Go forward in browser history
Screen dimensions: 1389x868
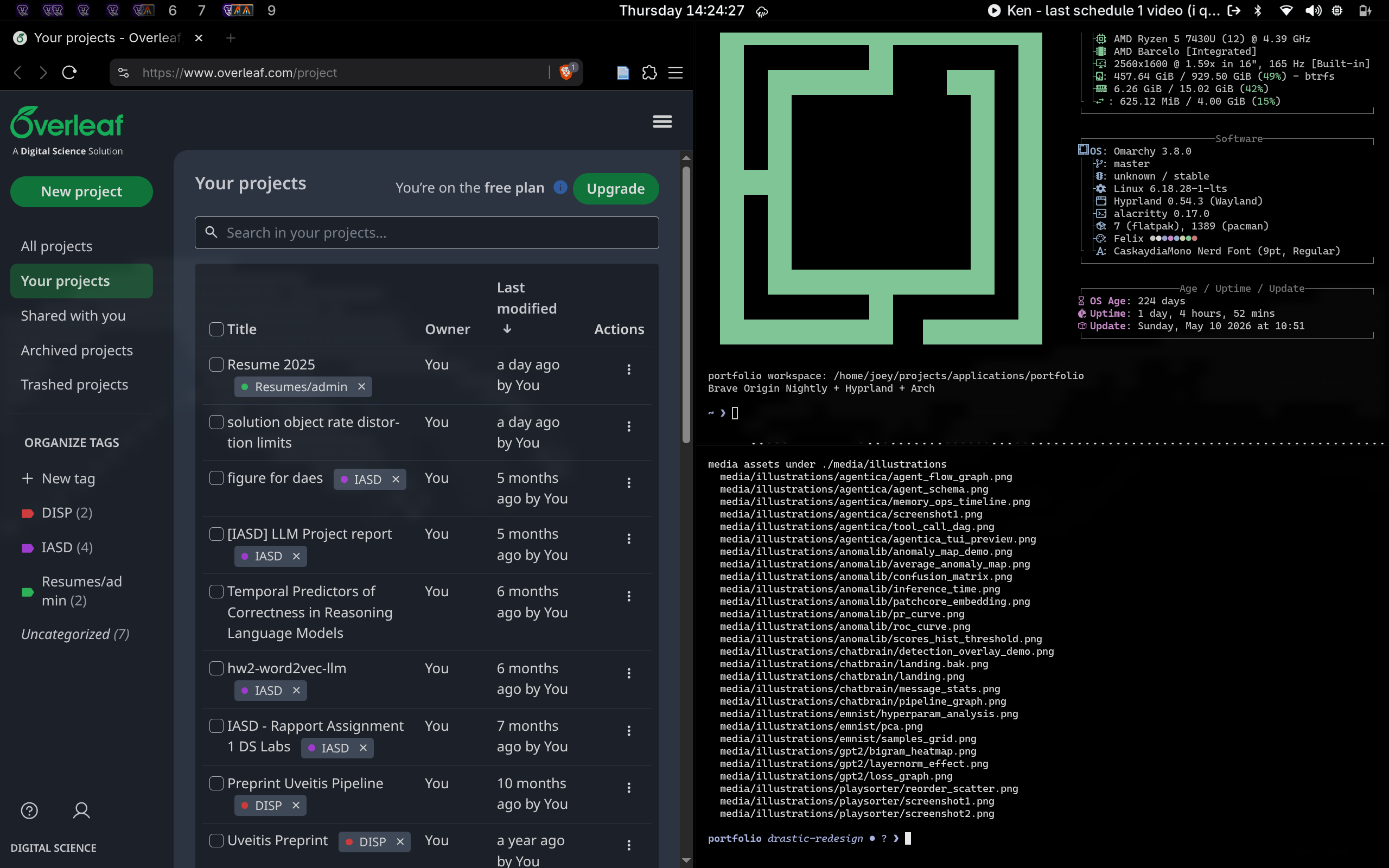(x=43, y=72)
